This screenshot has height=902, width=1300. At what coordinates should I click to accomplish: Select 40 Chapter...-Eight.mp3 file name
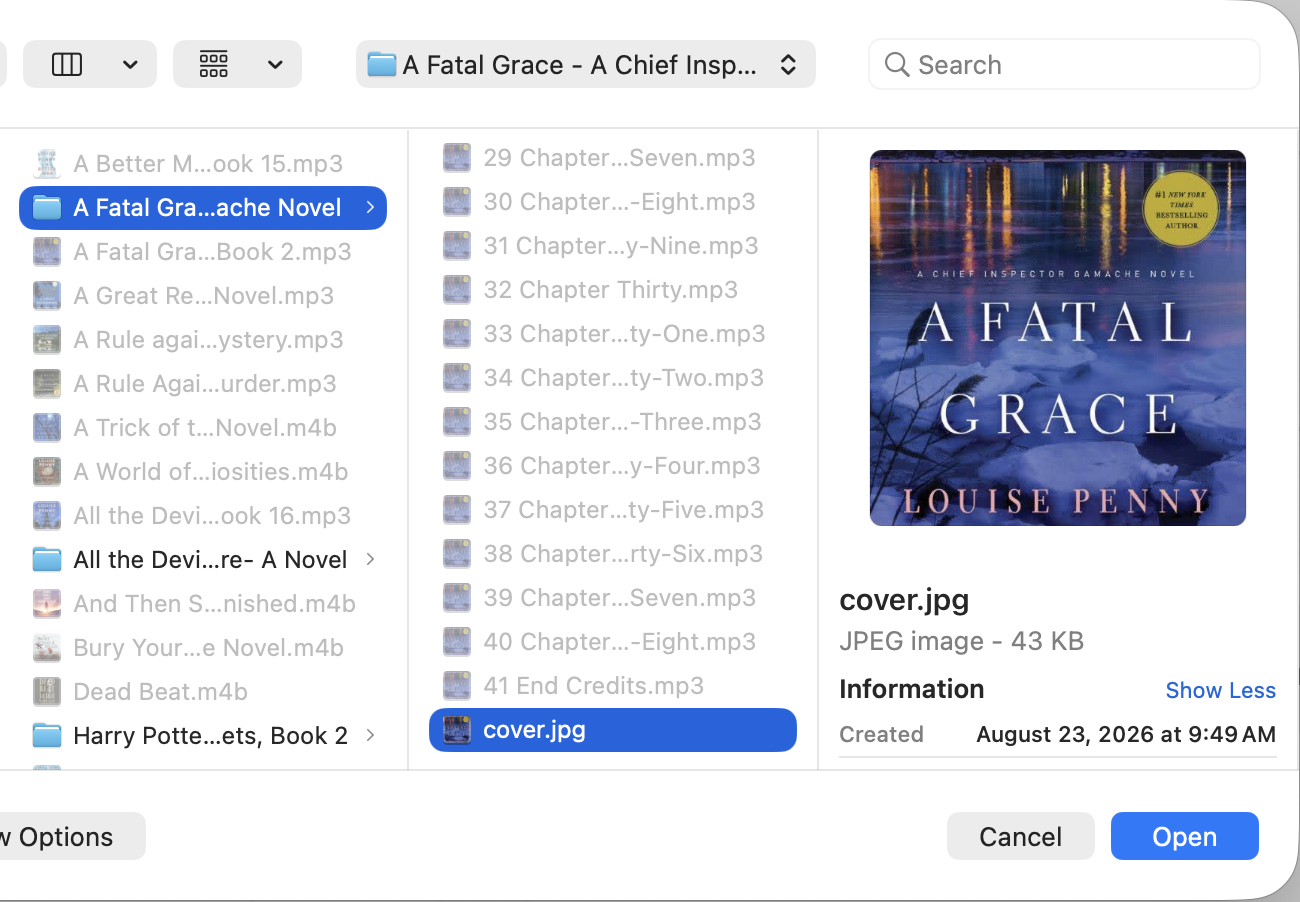(619, 642)
